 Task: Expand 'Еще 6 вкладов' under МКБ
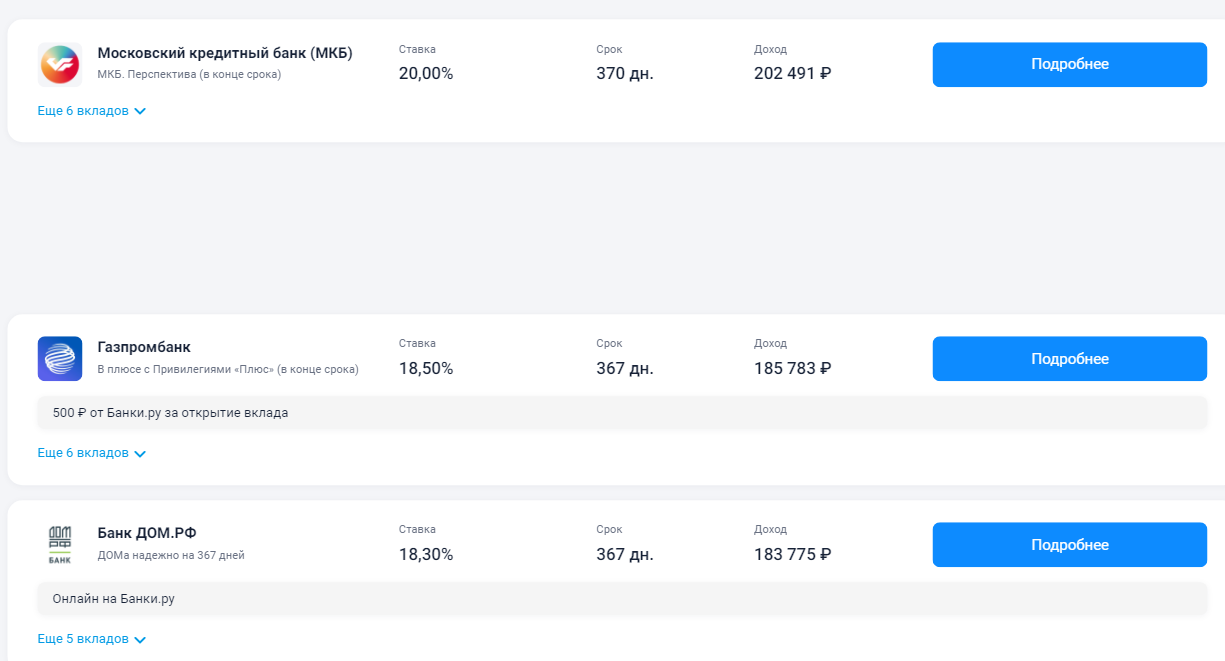click(92, 111)
